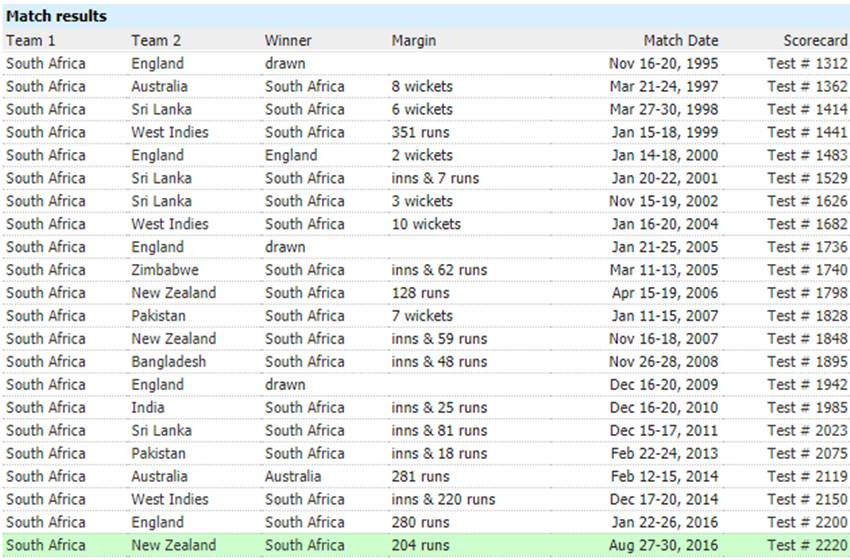
Task: Click the Match Date column header
Action: click(x=681, y=41)
